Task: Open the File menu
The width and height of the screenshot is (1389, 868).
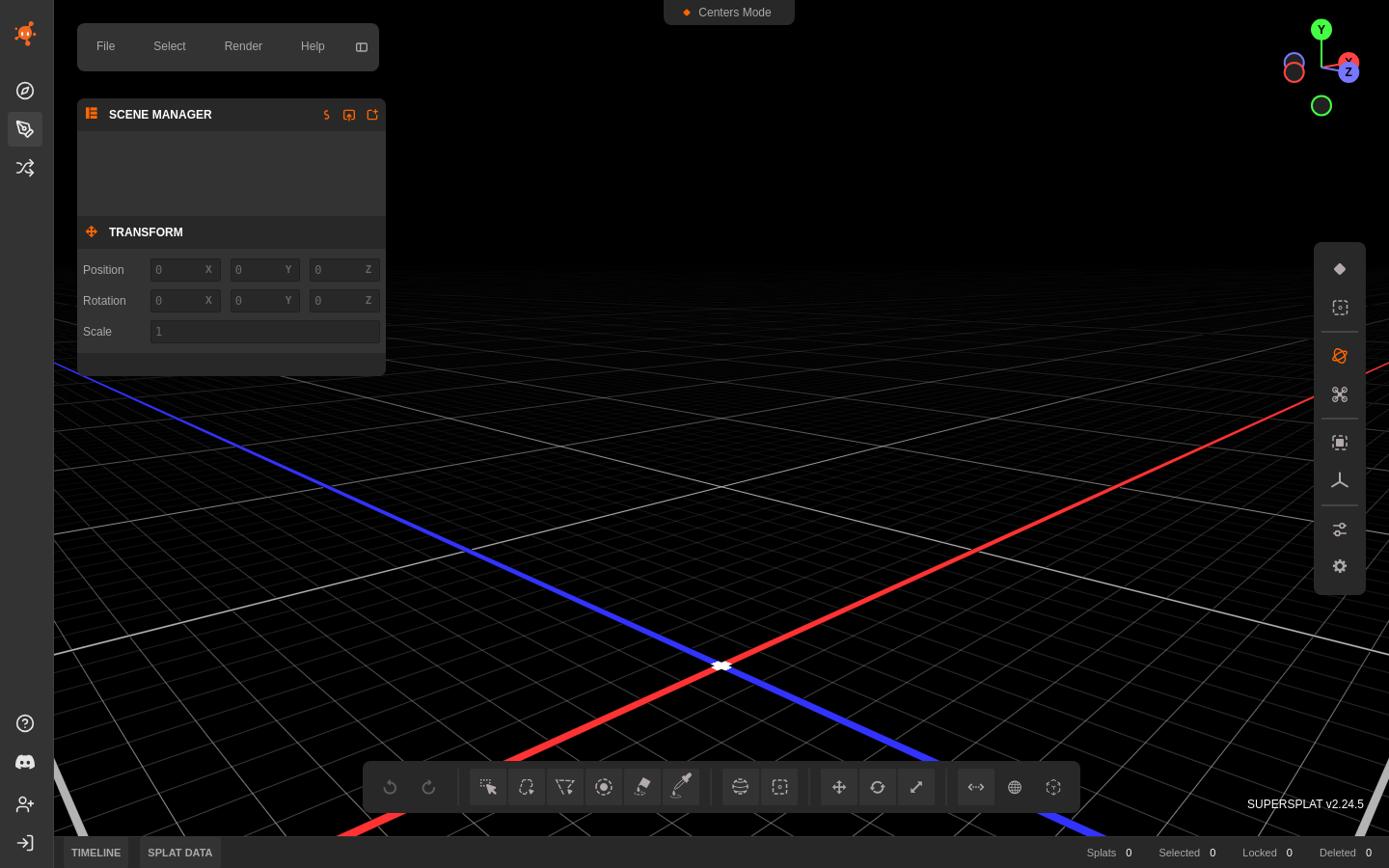Action: (x=106, y=46)
